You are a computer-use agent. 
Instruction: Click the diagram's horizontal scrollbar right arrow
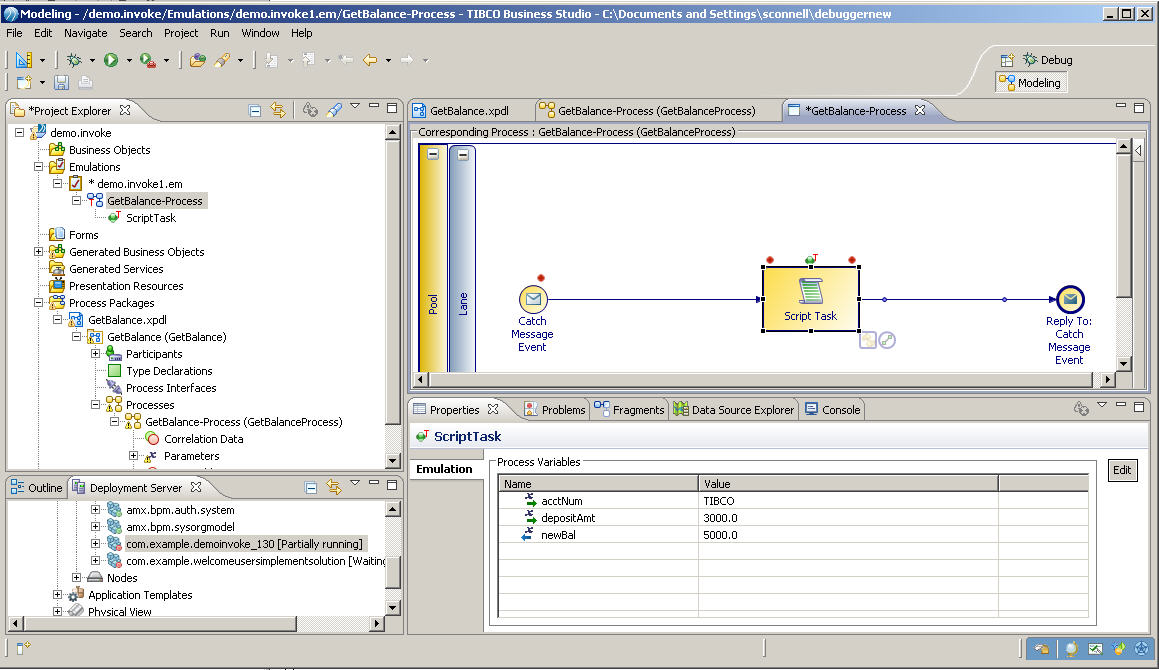1106,380
